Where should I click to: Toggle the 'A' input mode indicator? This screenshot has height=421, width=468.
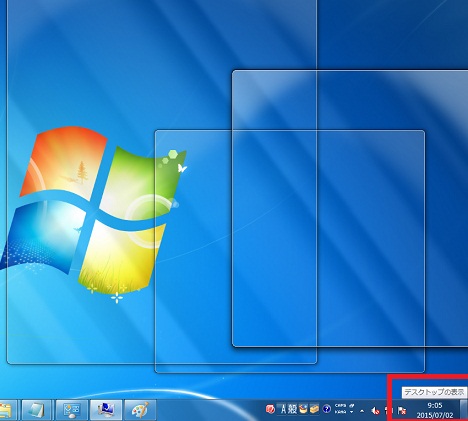pos(283,409)
